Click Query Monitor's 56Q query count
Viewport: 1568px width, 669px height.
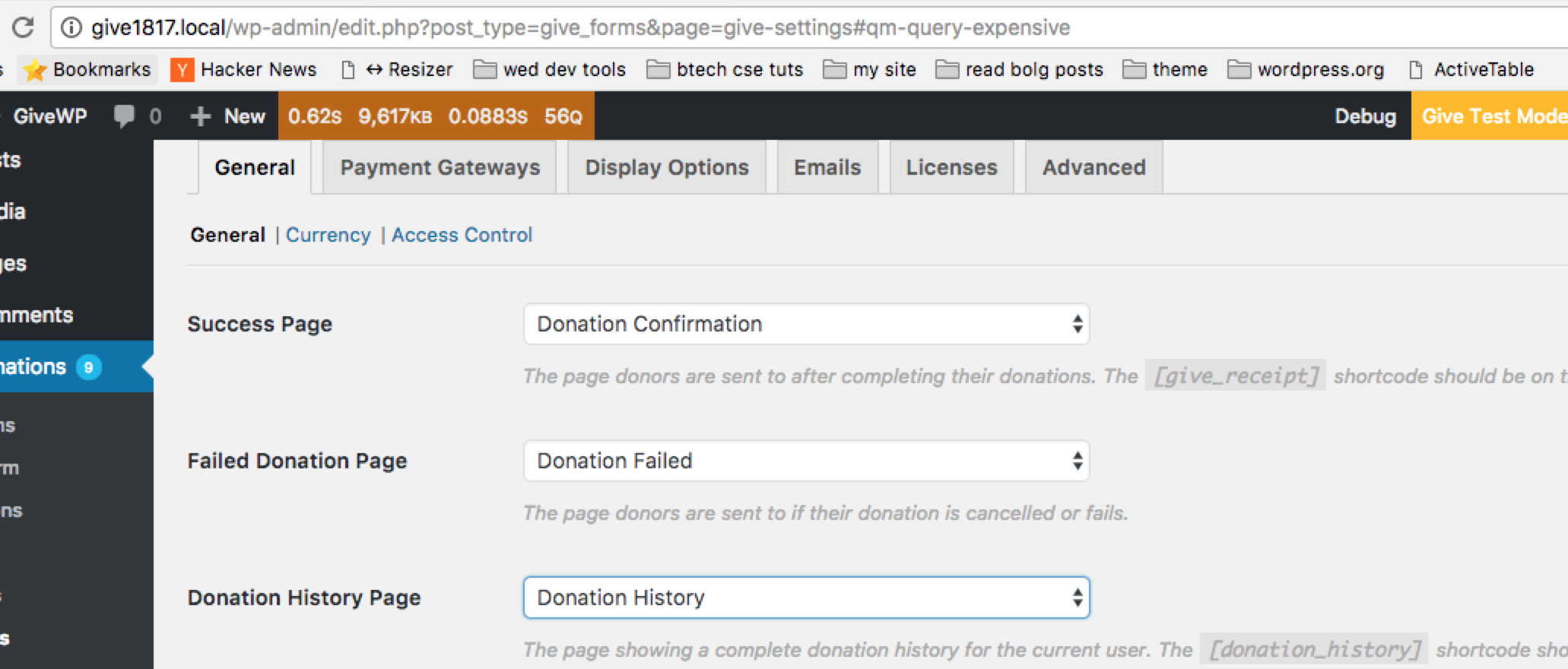coord(563,116)
